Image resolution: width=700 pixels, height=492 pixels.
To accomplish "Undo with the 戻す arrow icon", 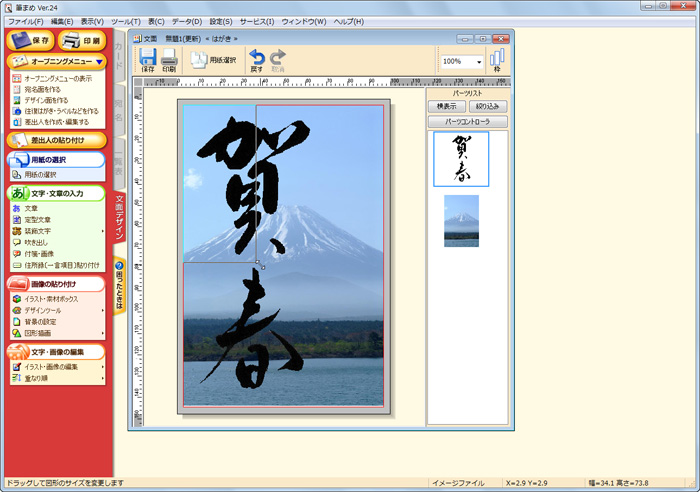I will click(x=257, y=59).
